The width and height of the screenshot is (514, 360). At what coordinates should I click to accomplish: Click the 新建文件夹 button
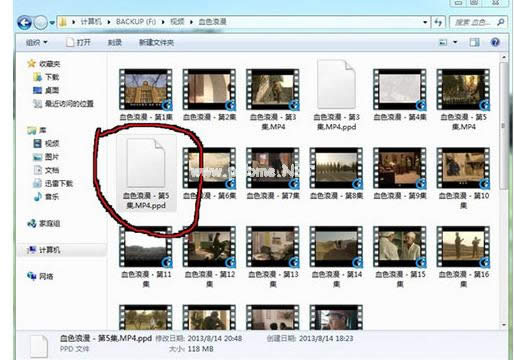(156, 43)
